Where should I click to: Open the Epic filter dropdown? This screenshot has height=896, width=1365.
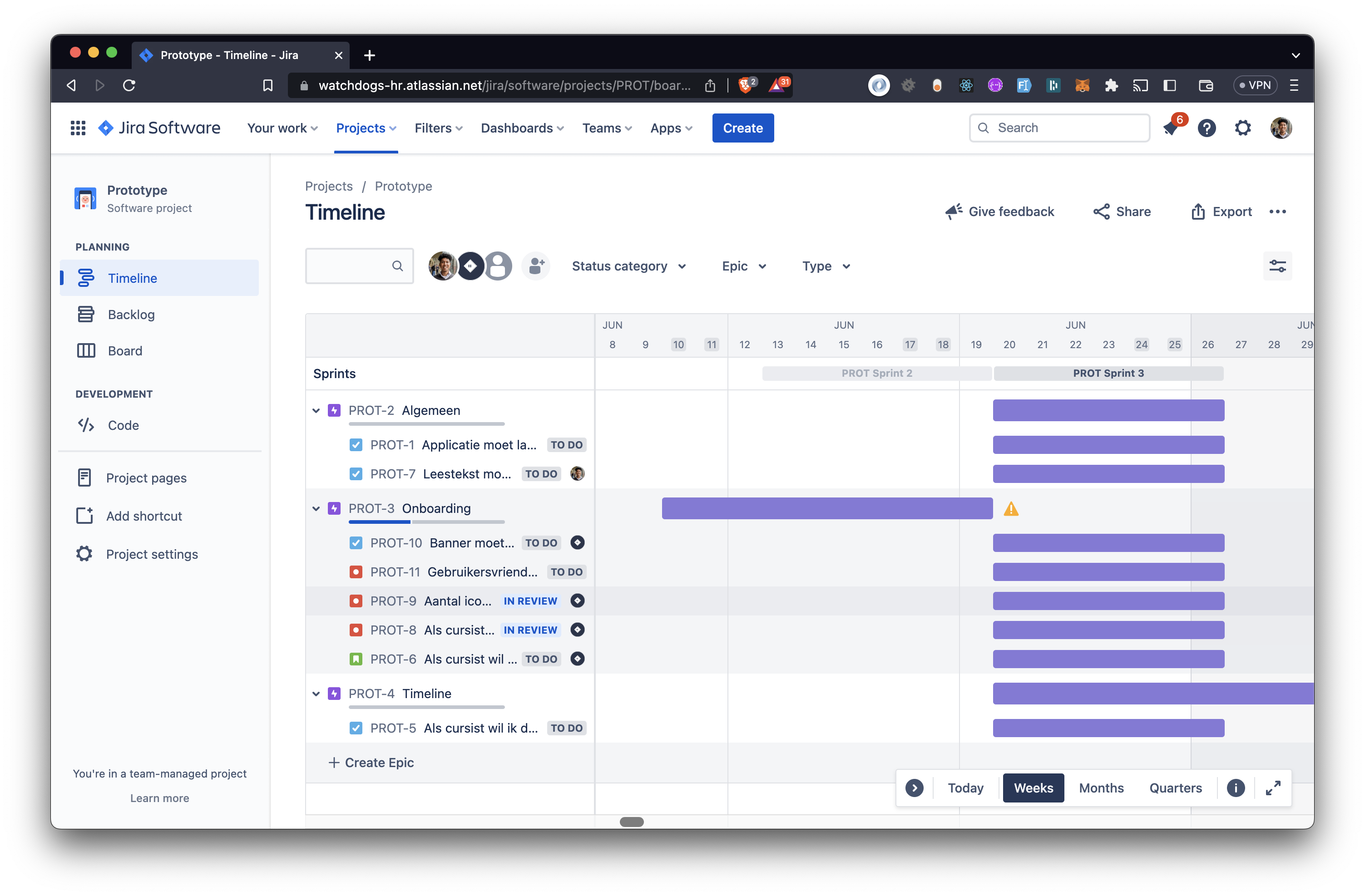click(x=743, y=266)
